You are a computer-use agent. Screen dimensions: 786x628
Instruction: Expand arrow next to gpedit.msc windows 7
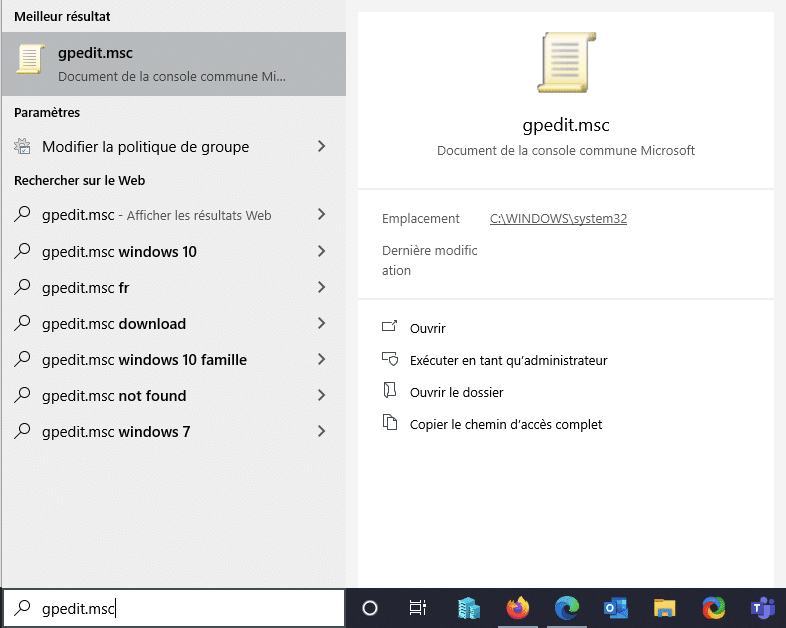click(x=321, y=432)
